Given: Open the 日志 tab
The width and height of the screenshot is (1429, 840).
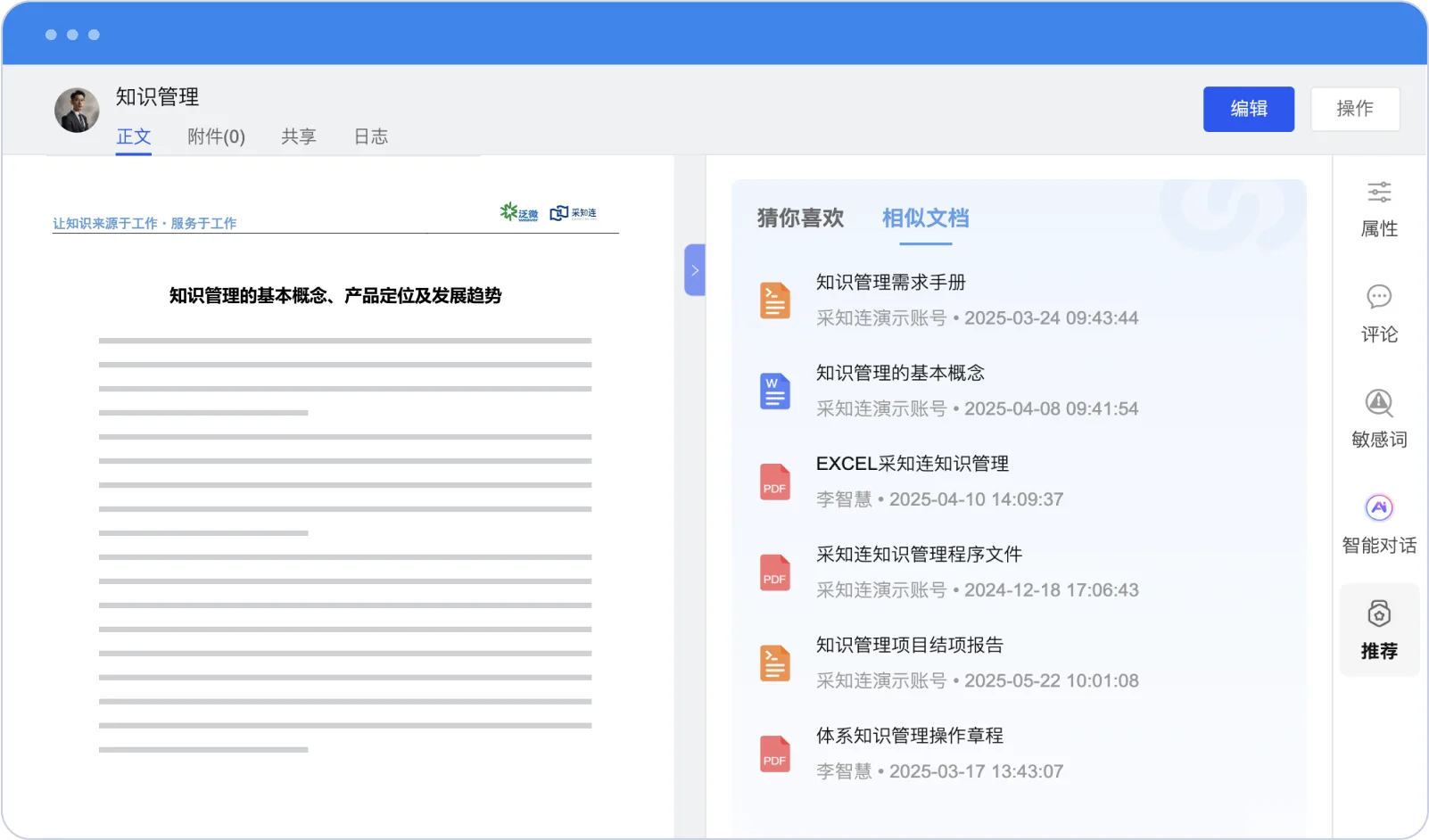Looking at the screenshot, I should coord(371,136).
